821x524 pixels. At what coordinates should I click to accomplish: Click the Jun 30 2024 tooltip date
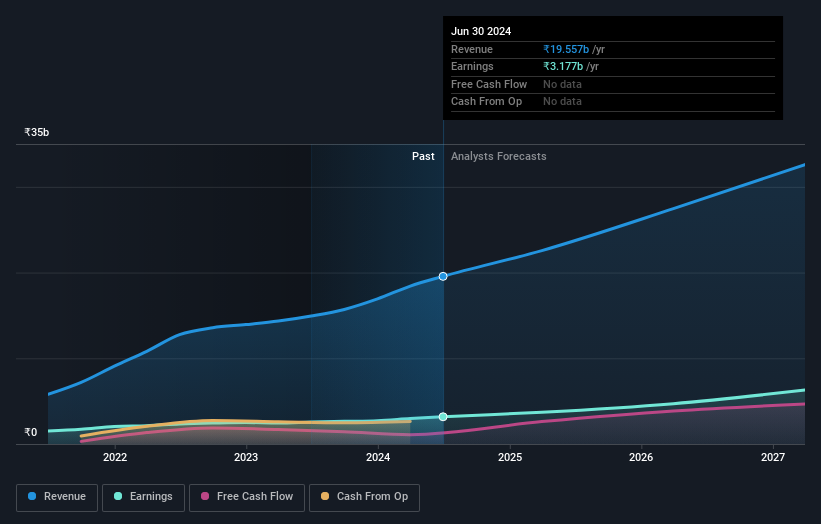[x=481, y=31]
